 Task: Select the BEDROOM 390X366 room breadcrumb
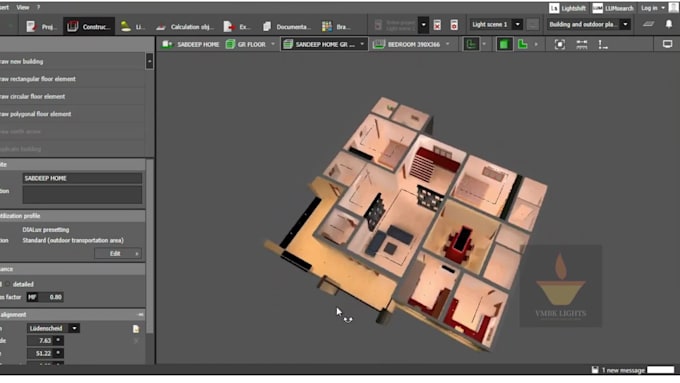pyautogui.click(x=407, y=44)
